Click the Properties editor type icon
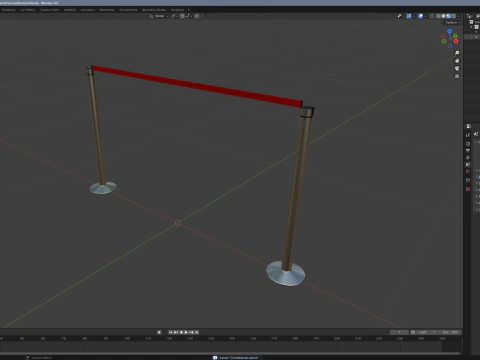 coord(469,126)
